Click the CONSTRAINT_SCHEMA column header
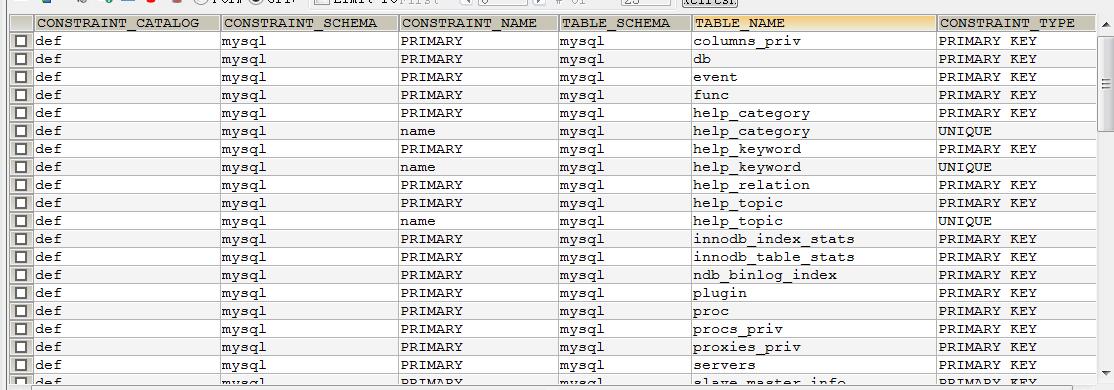Viewport: 1114px width, 390px height. [309, 23]
